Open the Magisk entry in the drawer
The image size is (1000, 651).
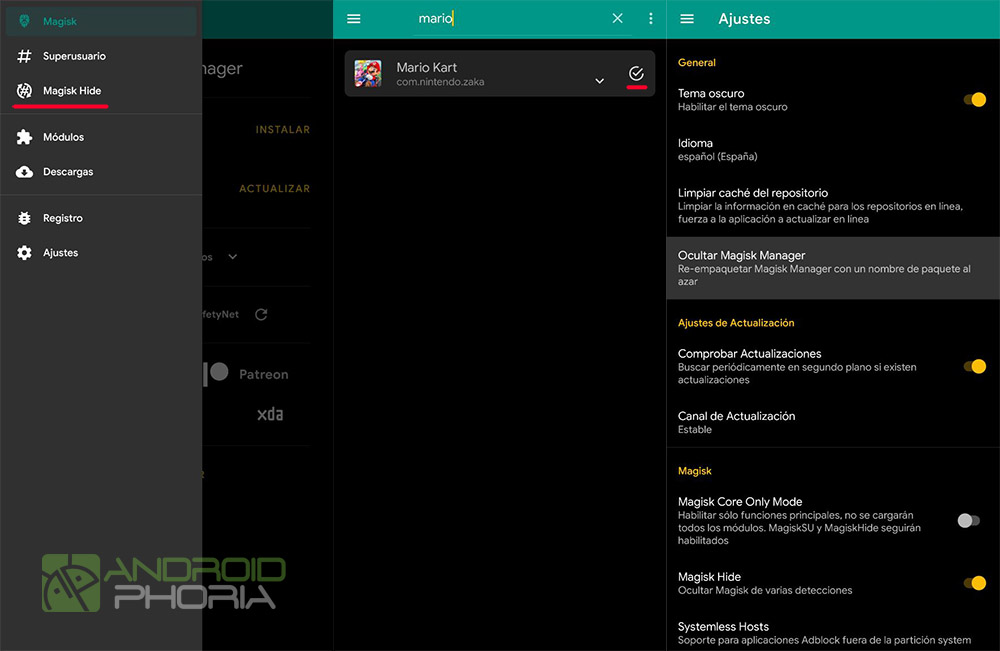pos(101,21)
